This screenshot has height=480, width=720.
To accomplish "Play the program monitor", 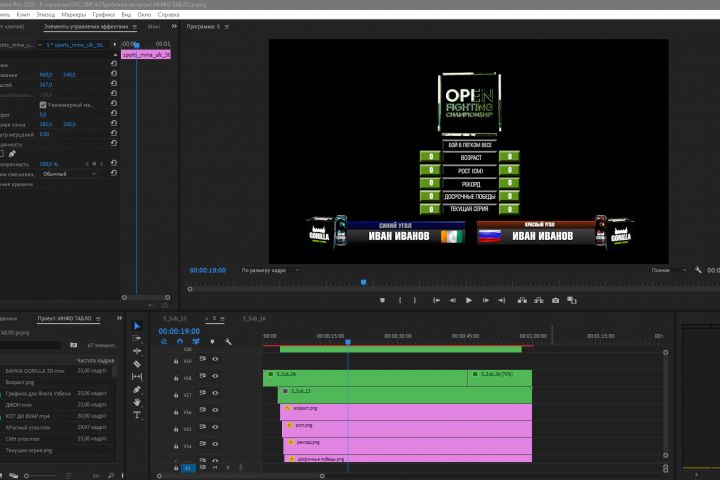I will (469, 300).
